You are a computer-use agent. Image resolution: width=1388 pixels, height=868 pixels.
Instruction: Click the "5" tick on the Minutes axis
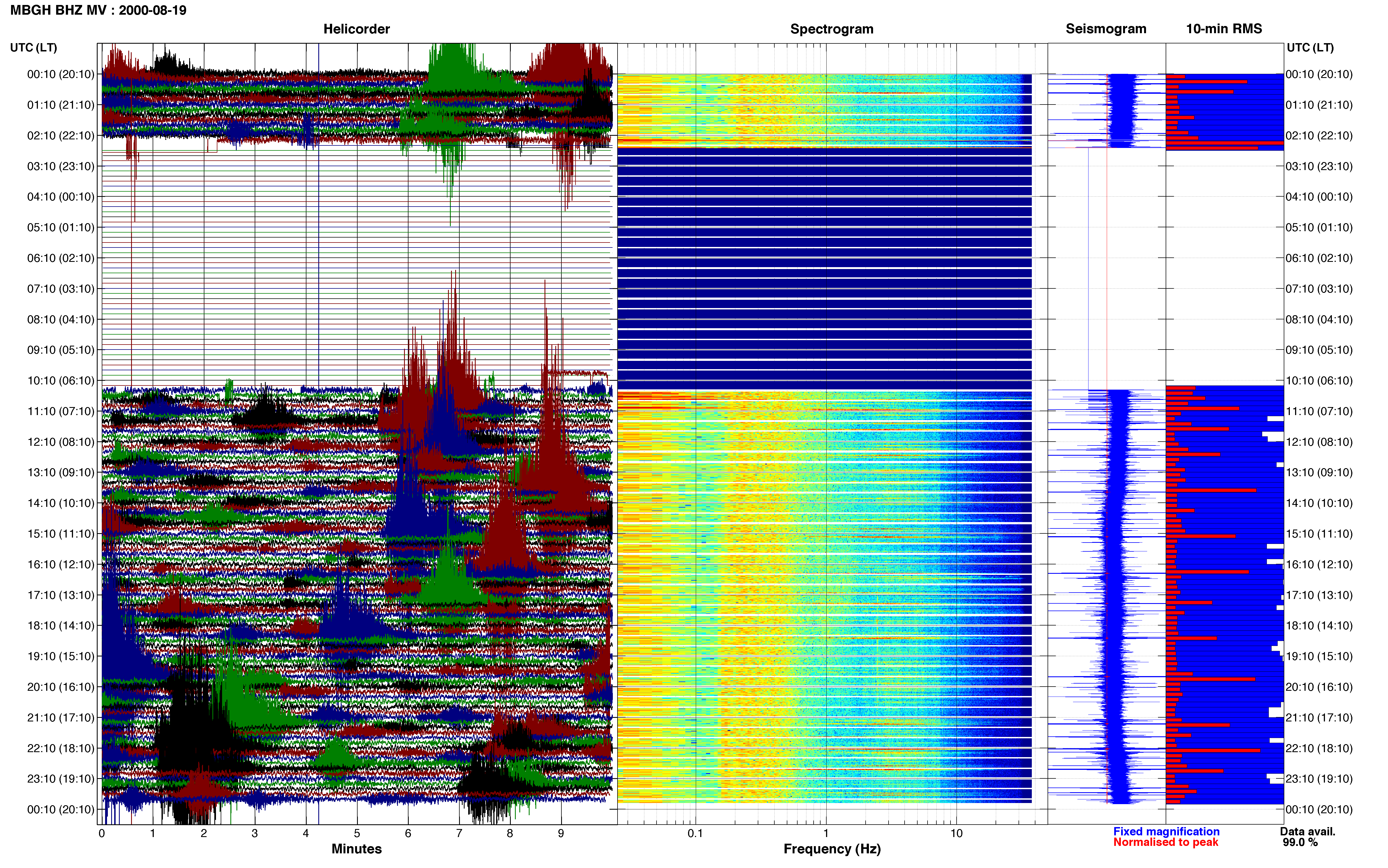pyautogui.click(x=357, y=833)
